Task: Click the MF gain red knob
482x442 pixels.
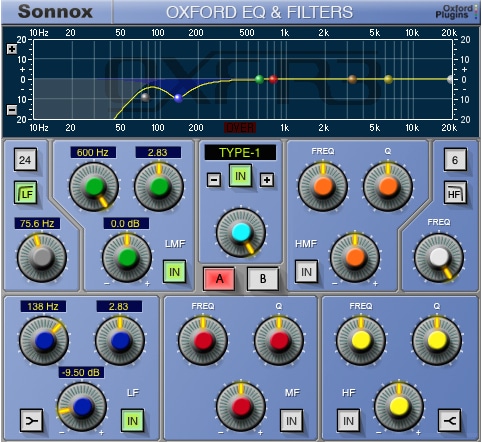Action: pos(241,407)
